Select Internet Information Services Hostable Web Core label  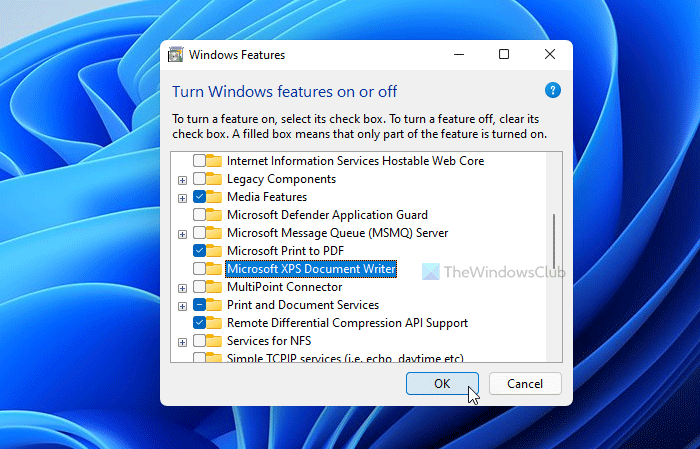pos(355,161)
